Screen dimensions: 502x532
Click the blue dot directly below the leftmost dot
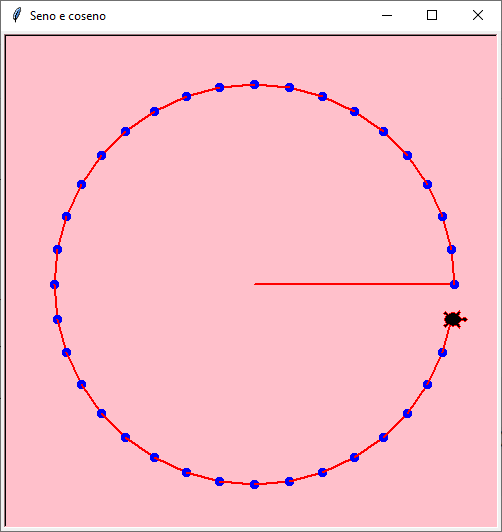57,319
